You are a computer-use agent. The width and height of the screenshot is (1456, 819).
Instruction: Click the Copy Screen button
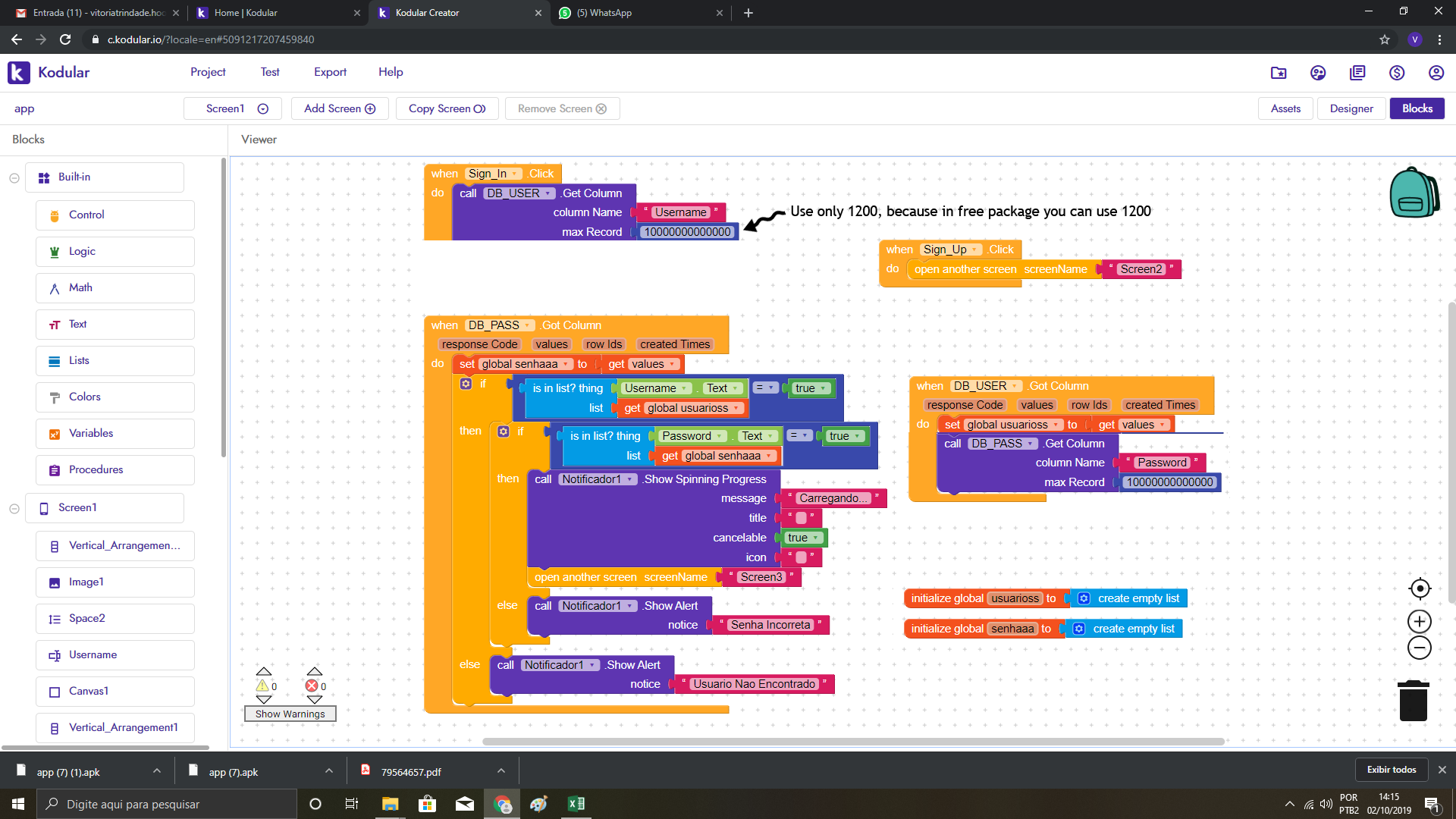[x=447, y=108]
